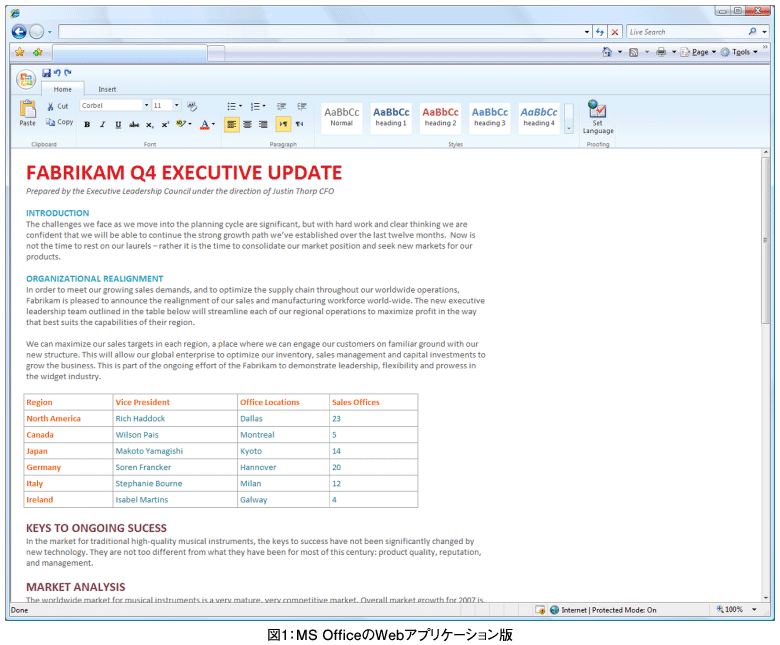Open the Favorites Center star icon

coord(19,52)
